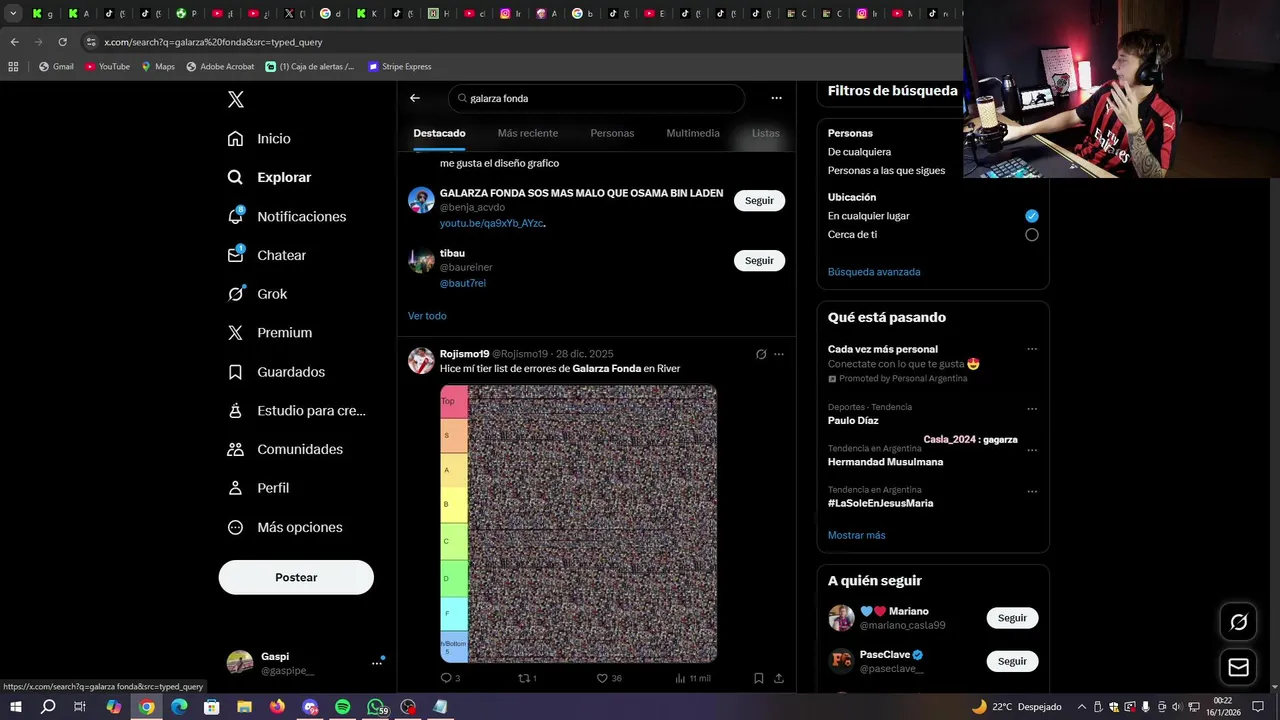Open floating Grok button

pyautogui.click(x=1238, y=622)
